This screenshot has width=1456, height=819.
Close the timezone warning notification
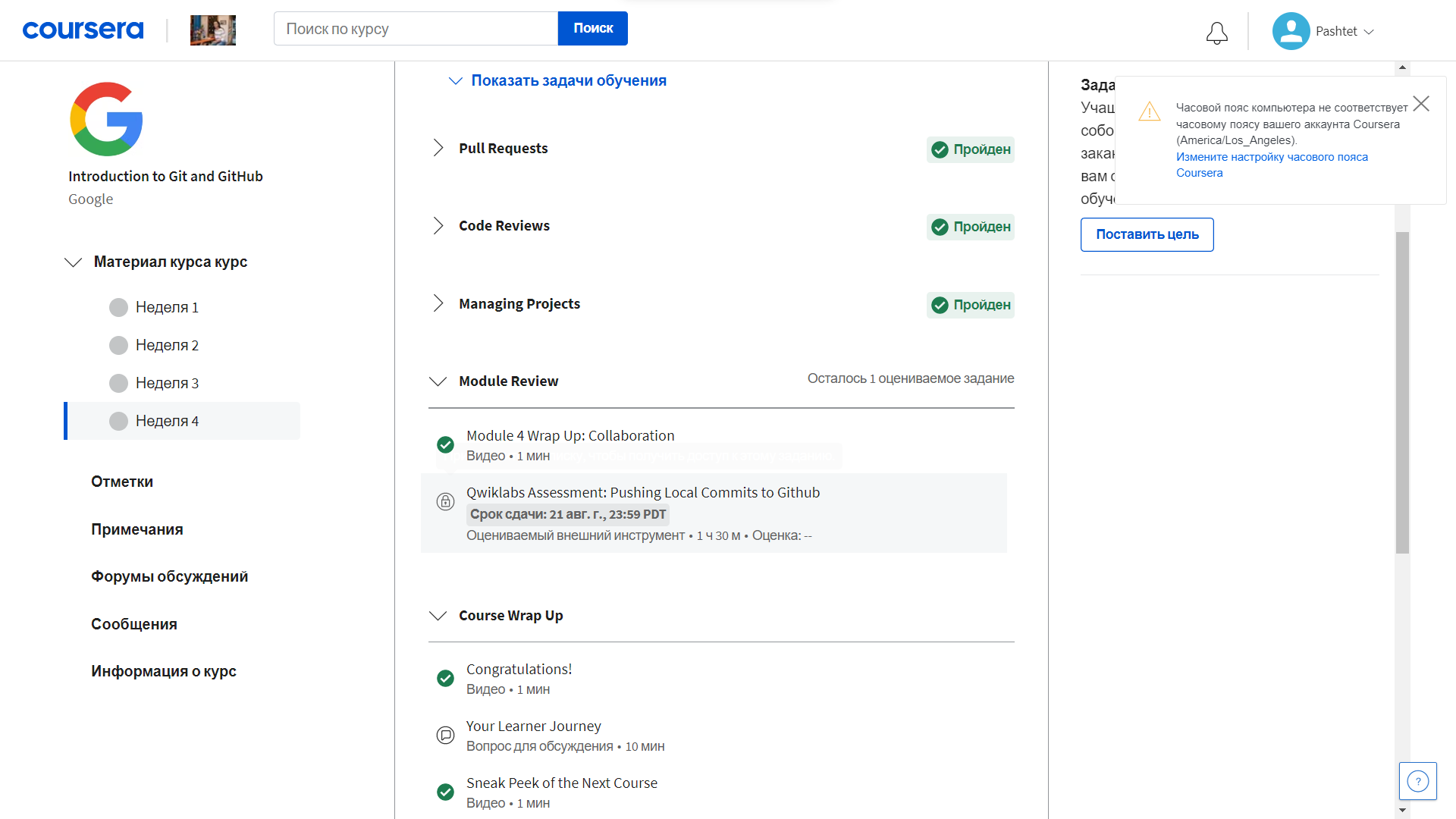click(x=1421, y=104)
